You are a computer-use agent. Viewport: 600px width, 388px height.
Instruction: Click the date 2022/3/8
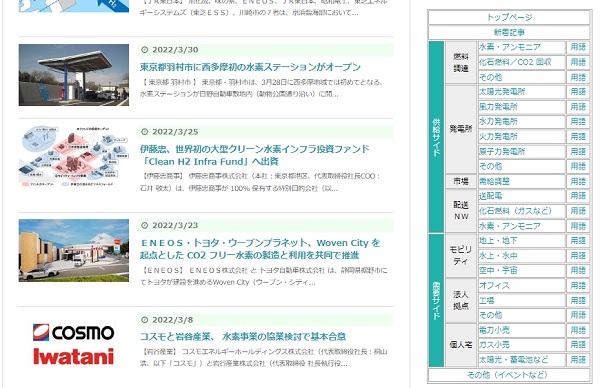tap(173, 320)
